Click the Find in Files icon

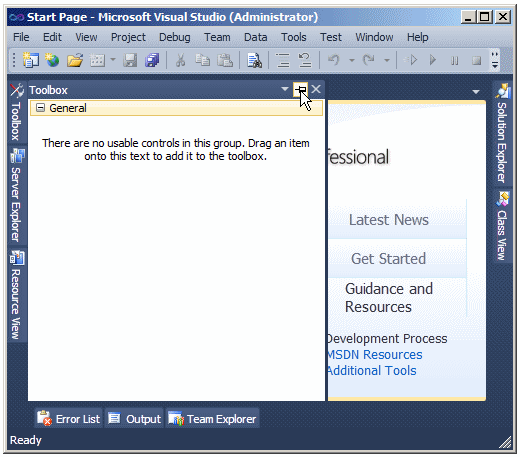point(254,60)
